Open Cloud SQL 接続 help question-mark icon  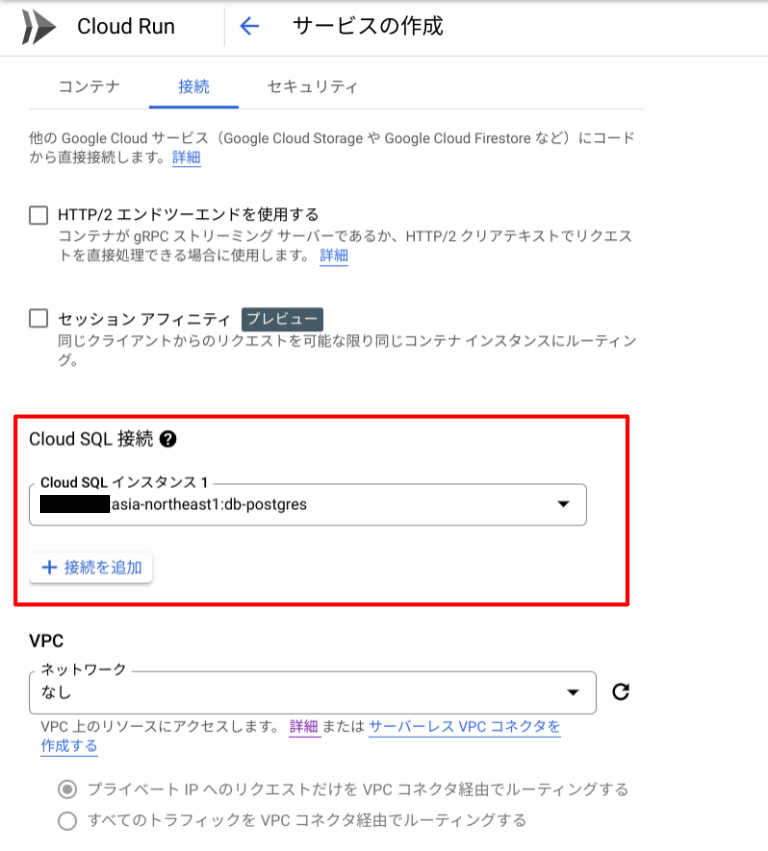[x=168, y=439]
